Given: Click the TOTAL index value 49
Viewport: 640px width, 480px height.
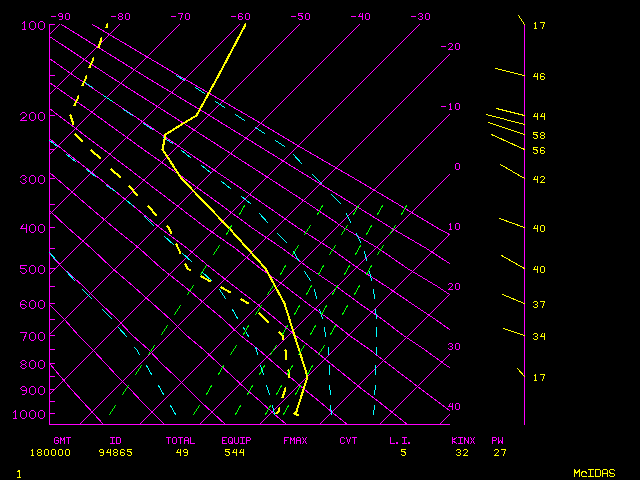Looking at the screenshot, I should tap(184, 452).
